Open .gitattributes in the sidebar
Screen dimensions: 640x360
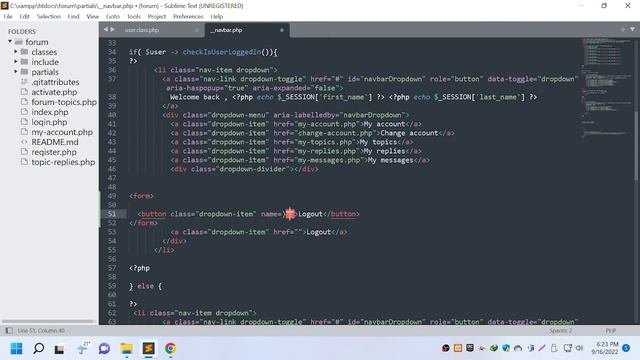[55, 82]
